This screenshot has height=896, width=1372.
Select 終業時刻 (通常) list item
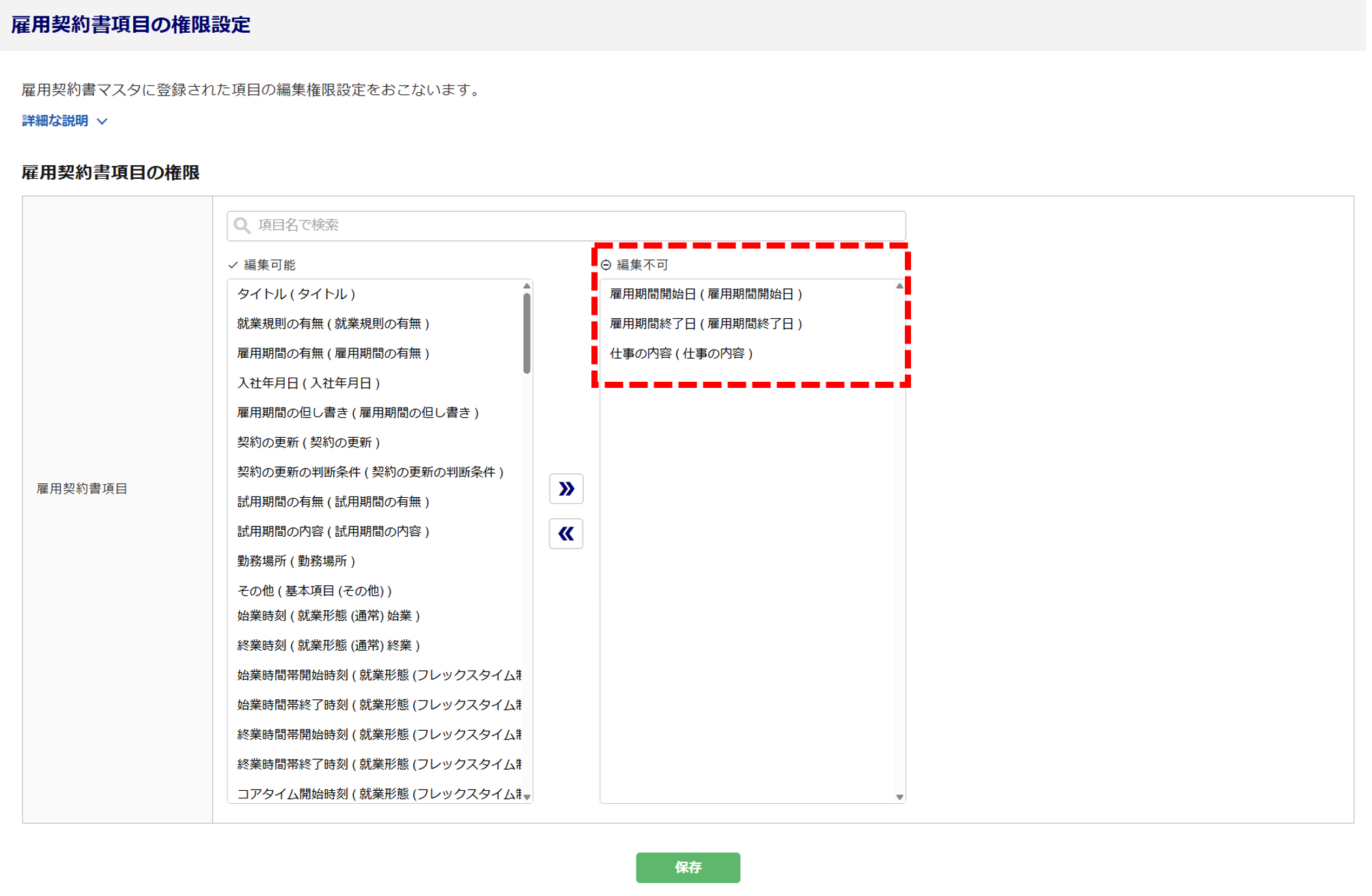(x=328, y=645)
